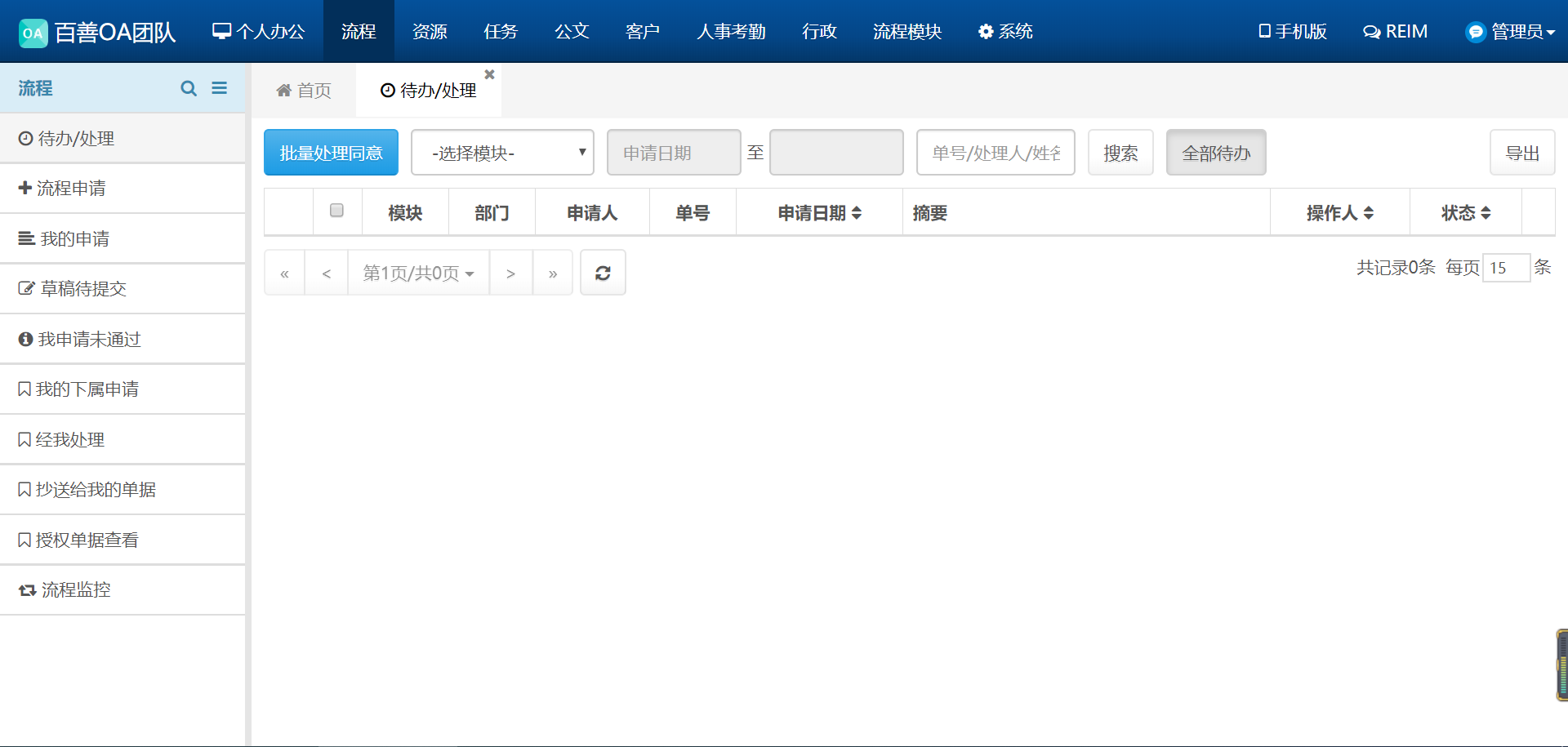Go to previous page arrow <
Screen dimensions: 1568x747
coord(327,273)
